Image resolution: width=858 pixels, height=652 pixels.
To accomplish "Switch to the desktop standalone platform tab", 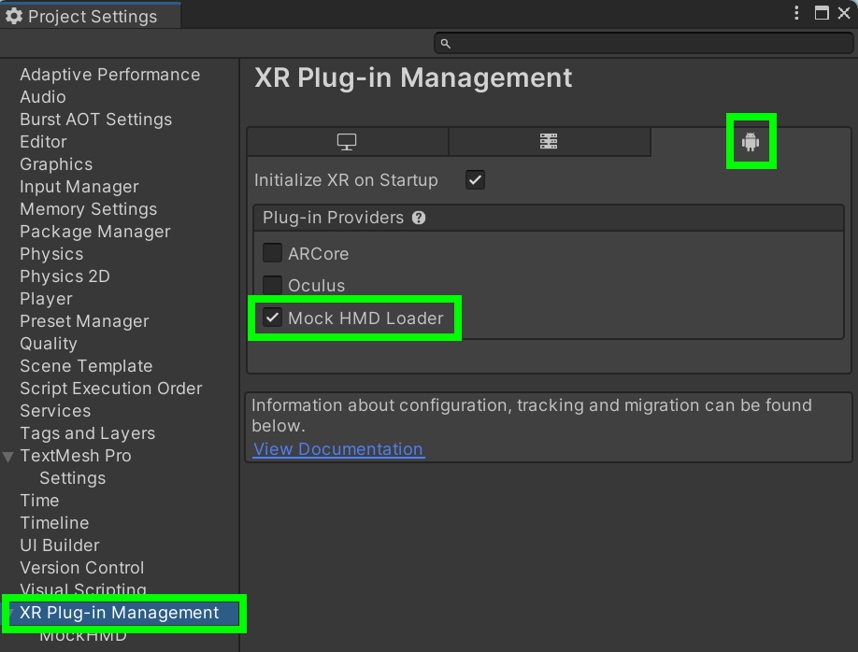I will [x=347, y=142].
